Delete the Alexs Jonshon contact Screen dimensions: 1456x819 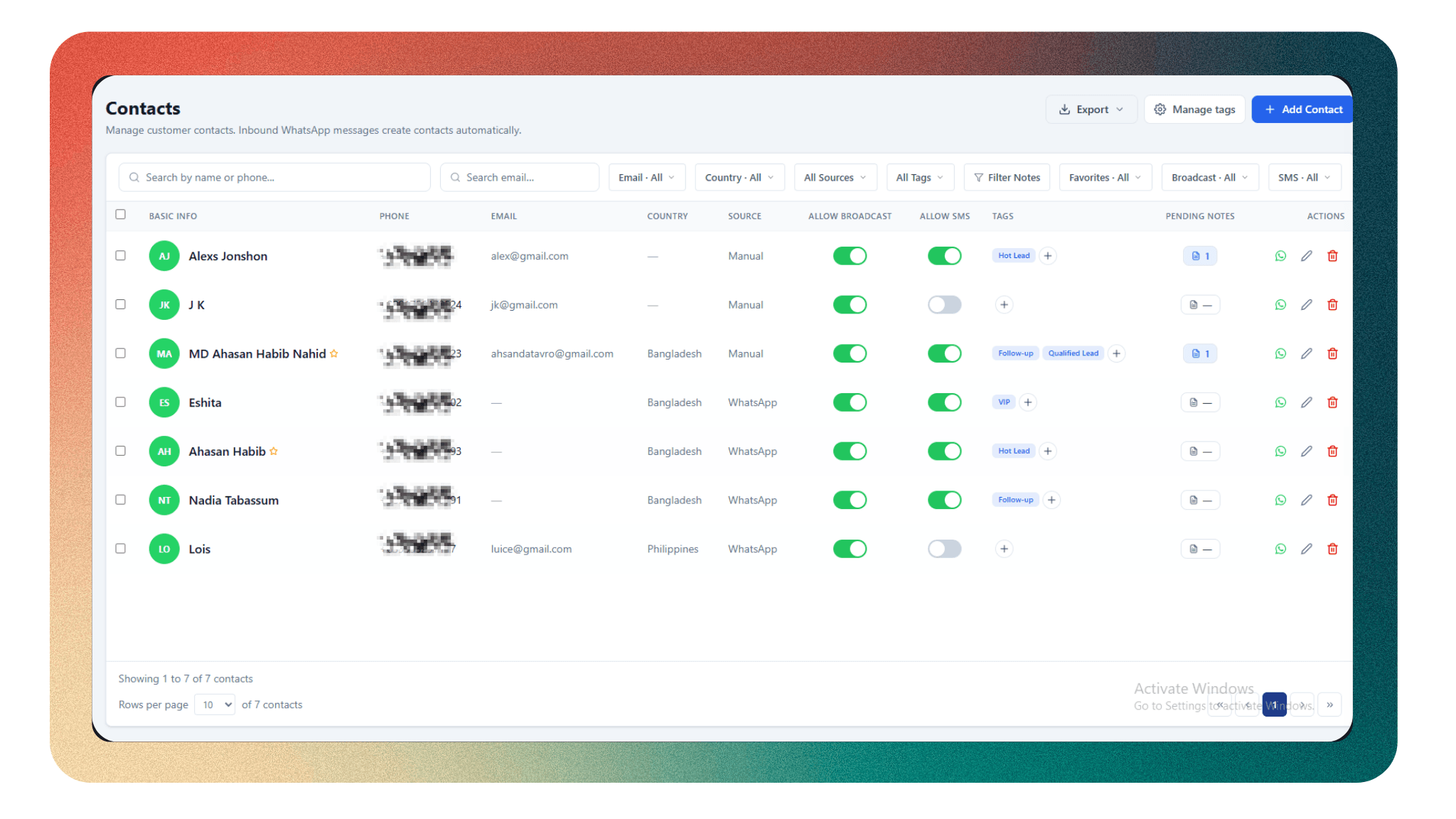tap(1333, 256)
